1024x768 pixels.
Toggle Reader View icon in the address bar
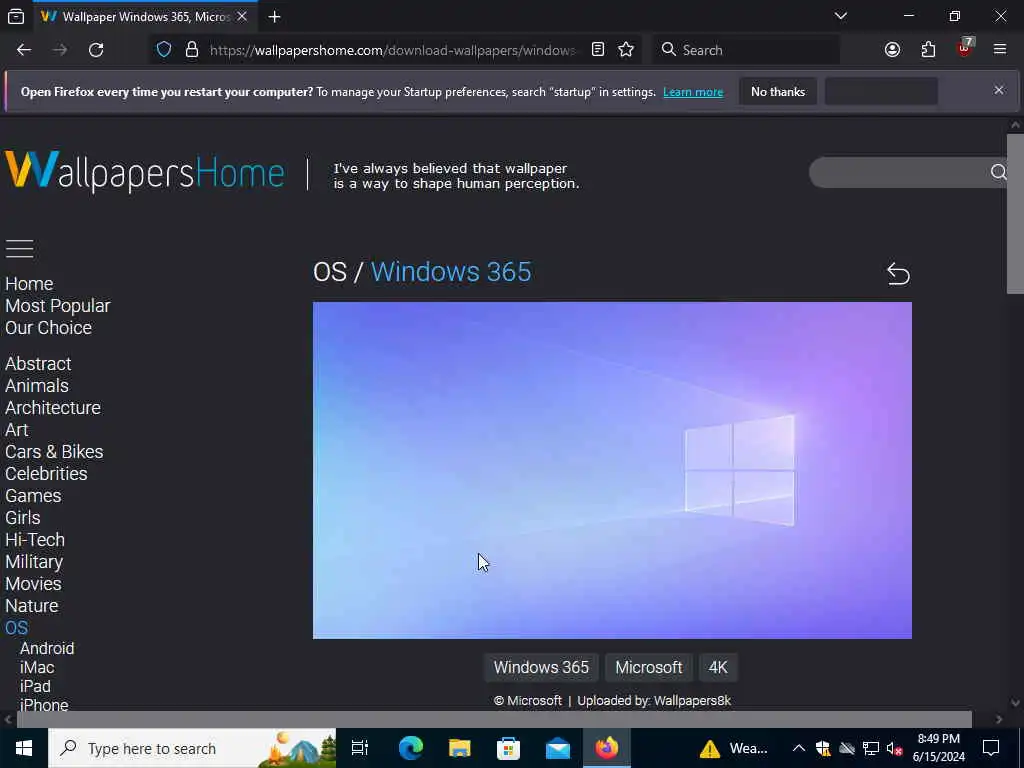[598, 50]
